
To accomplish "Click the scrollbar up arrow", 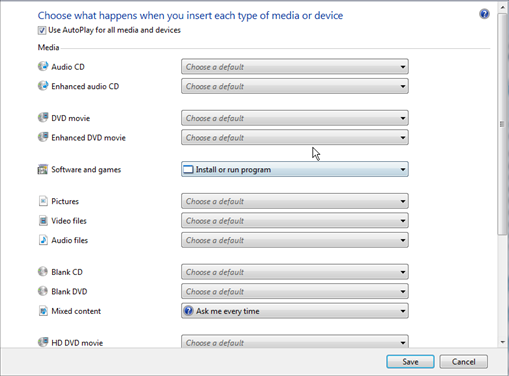I will 502,7.
